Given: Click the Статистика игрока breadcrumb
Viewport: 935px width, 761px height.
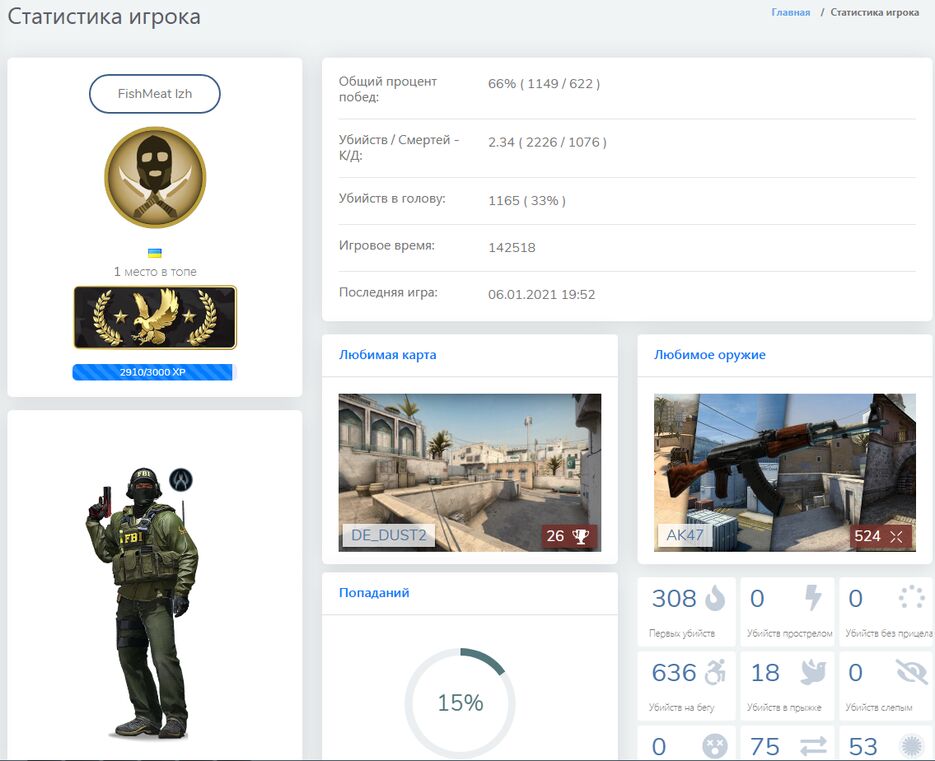Looking at the screenshot, I should [875, 13].
